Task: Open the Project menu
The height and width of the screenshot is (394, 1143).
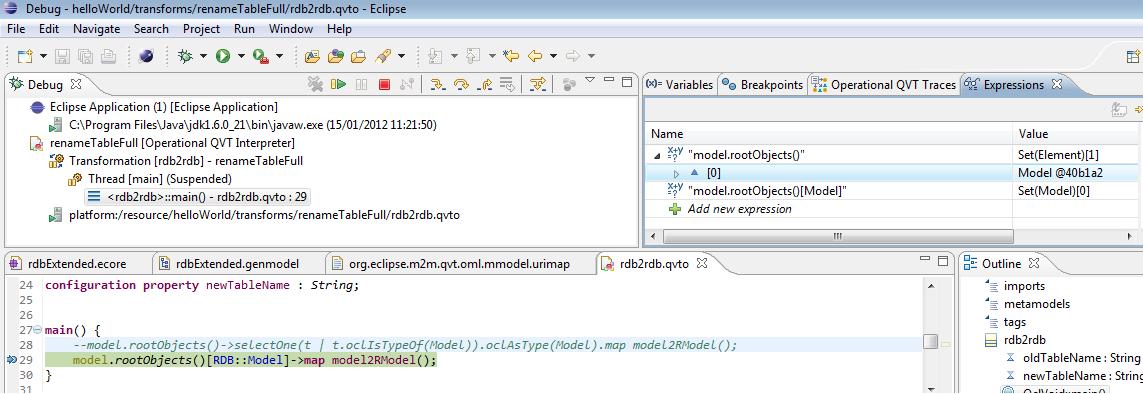Action: [201, 29]
